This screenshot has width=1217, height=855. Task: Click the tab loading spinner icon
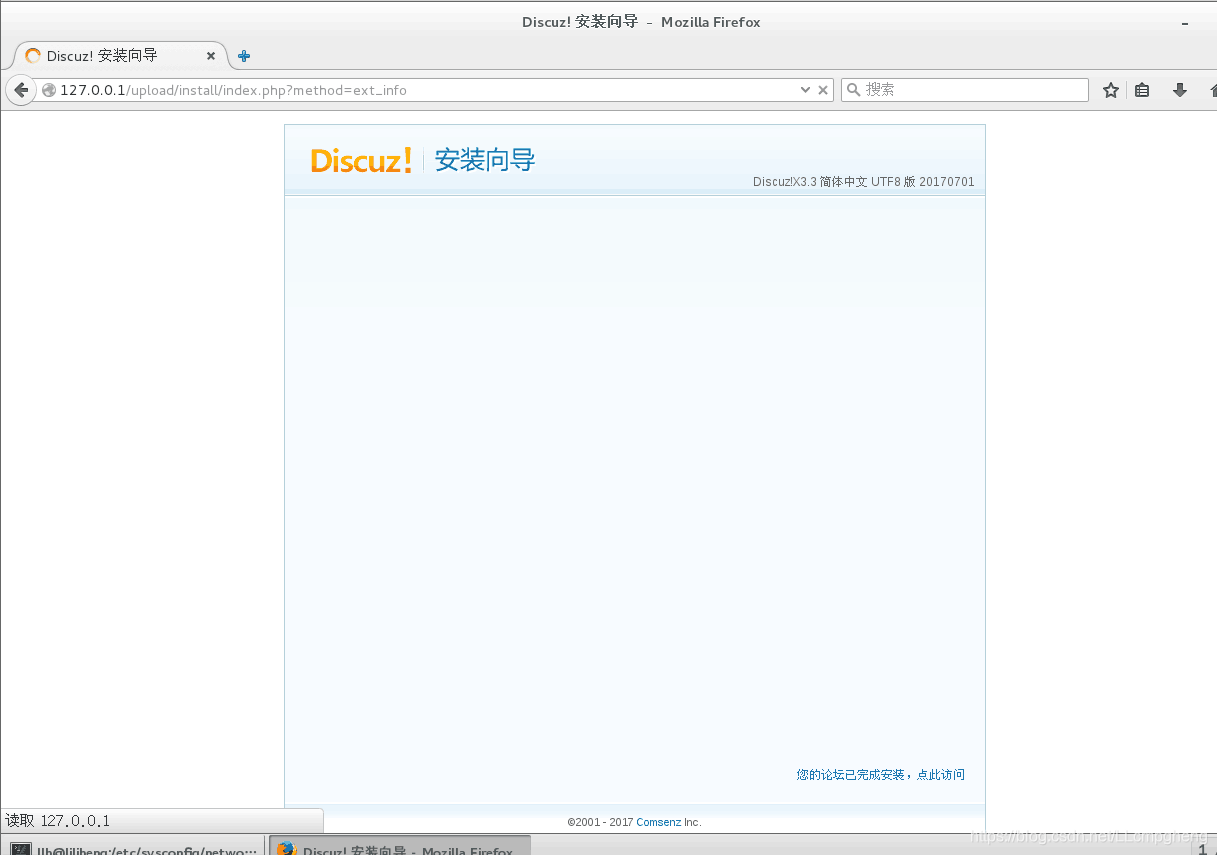pyautogui.click(x=33, y=56)
